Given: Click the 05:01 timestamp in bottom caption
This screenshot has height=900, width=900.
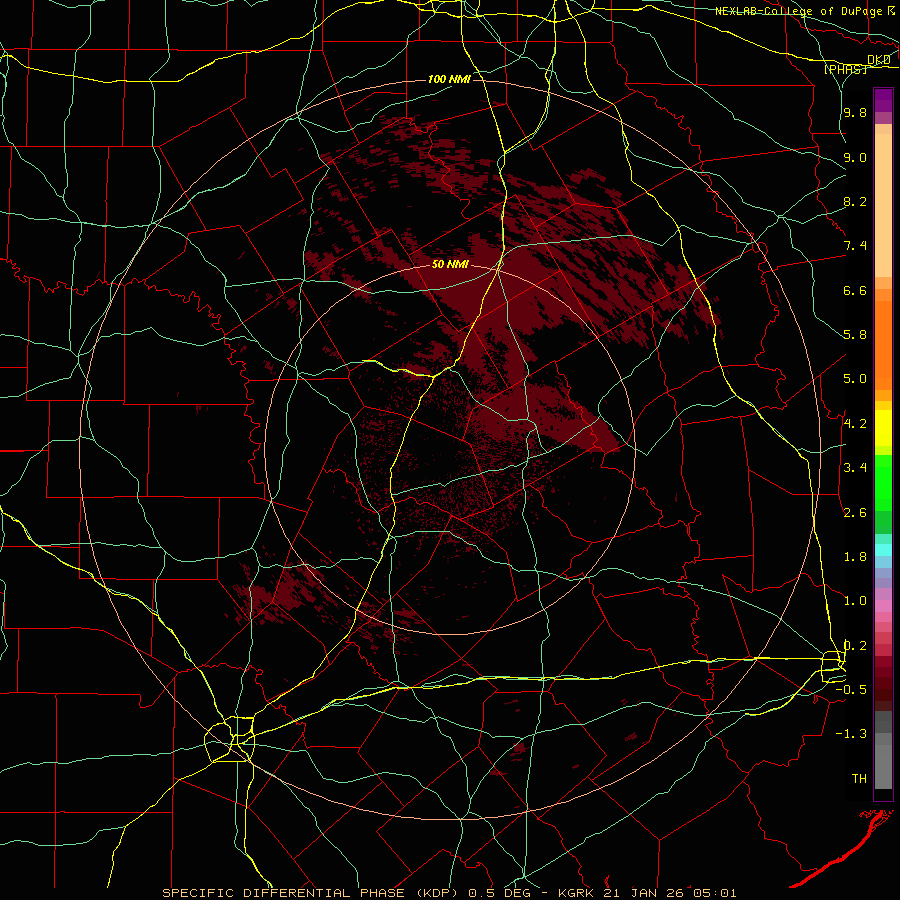Looking at the screenshot, I should [x=716, y=893].
